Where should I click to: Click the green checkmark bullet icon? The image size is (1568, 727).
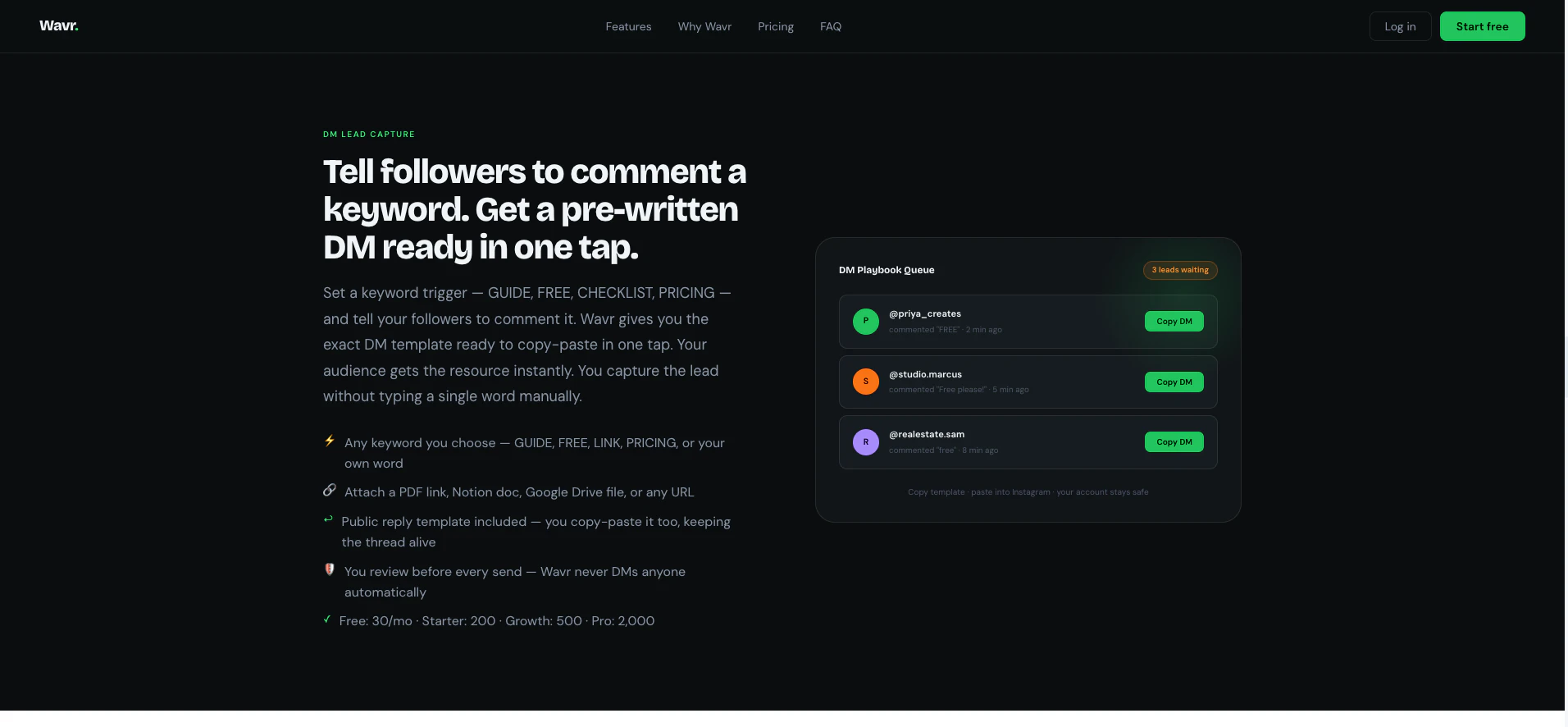point(327,620)
